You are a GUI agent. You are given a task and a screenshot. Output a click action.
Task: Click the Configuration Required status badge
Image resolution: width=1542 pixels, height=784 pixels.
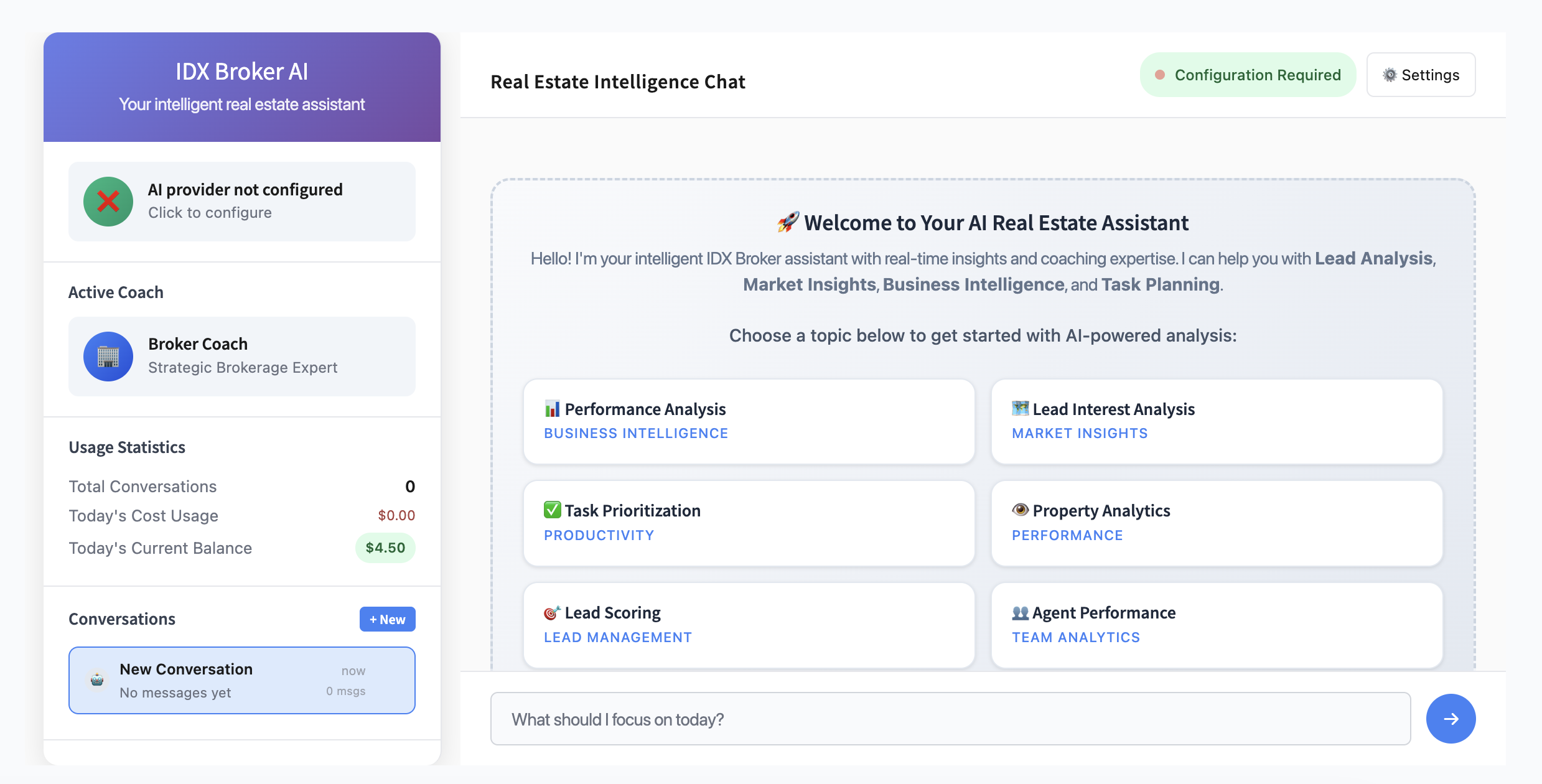(x=1248, y=75)
